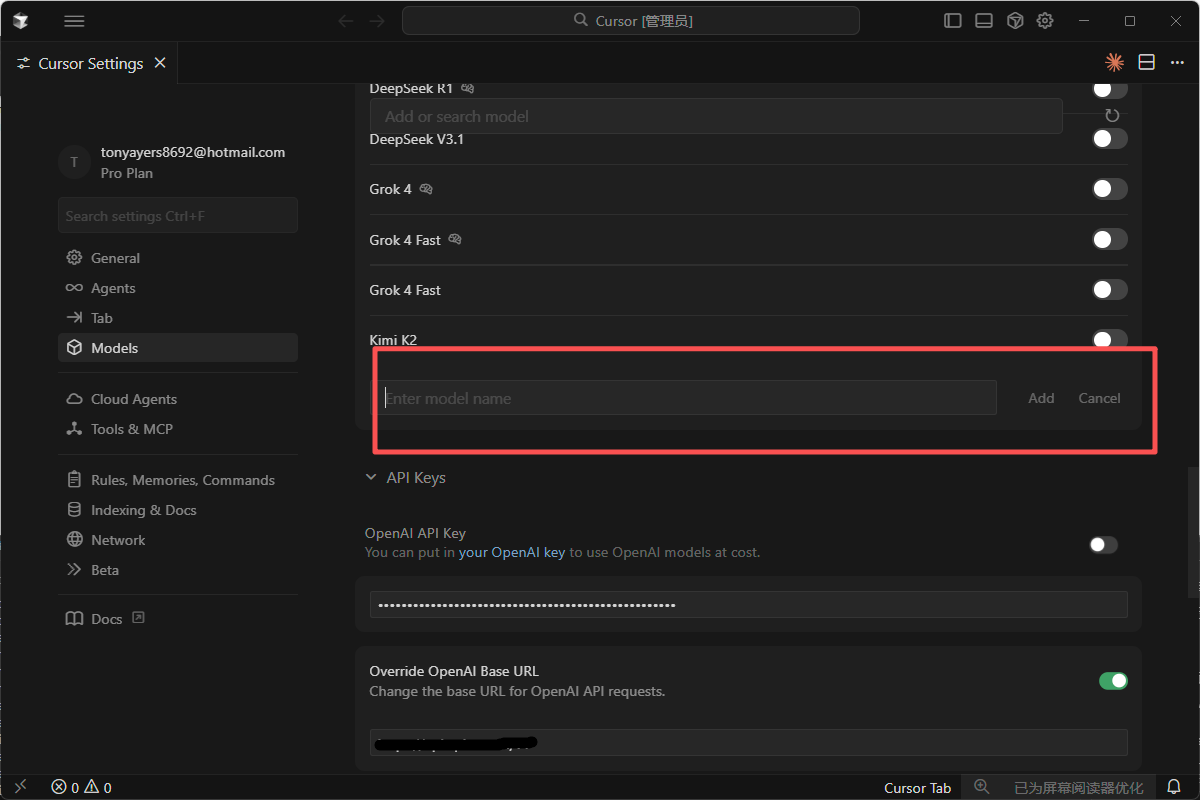Screen dimensions: 1200x800
Task: Click the OpenAI API key password field
Action: click(749, 605)
